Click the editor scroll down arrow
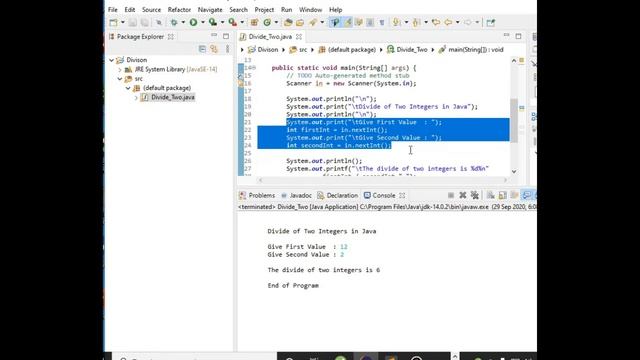The width and height of the screenshot is (640, 360). point(514,171)
